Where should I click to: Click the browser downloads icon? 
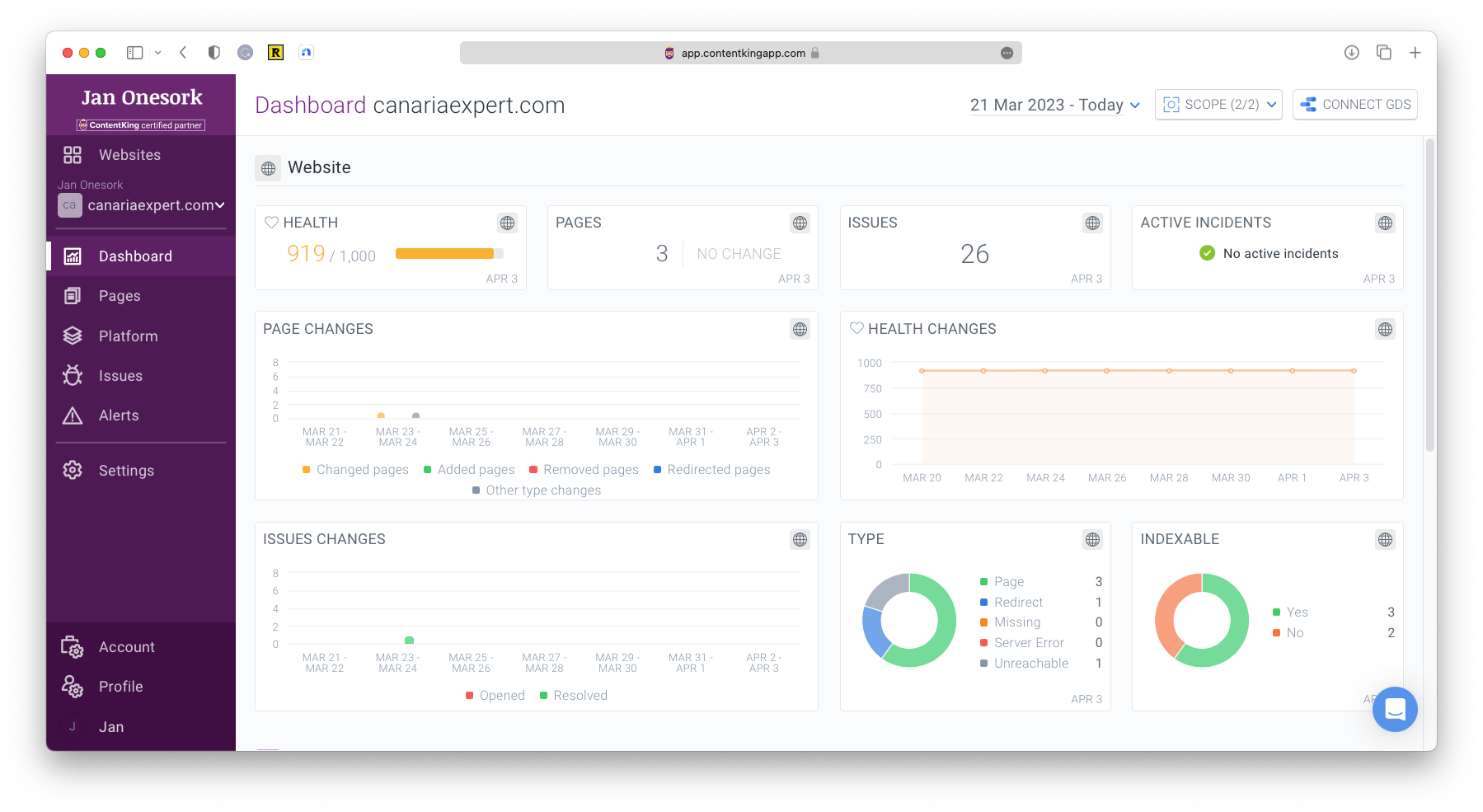1351,53
